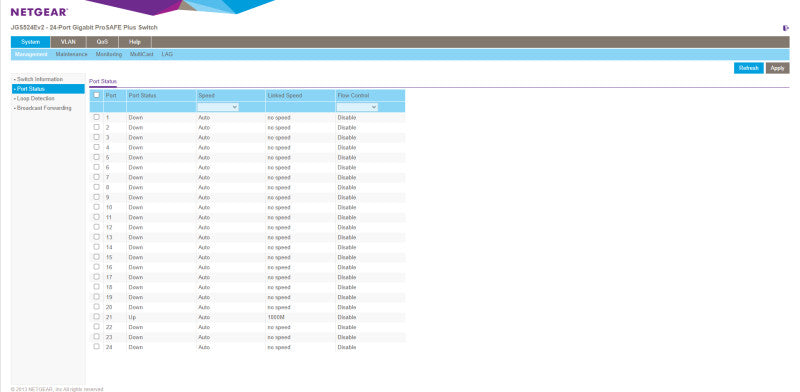800x392 pixels.
Task: Click the 'Up' status of port 21
Action: 132,317
